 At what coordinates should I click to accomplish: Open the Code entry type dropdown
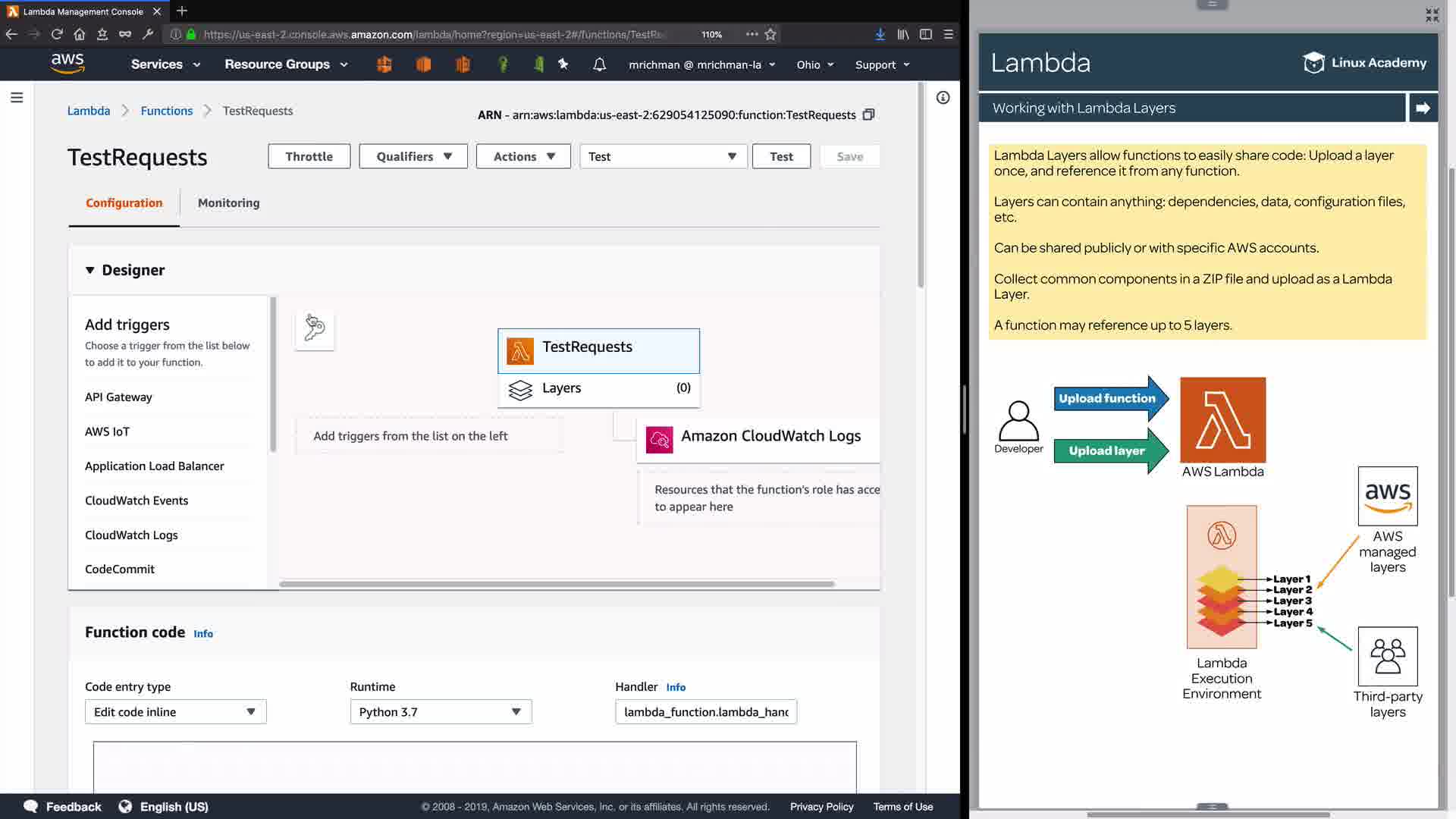pyautogui.click(x=175, y=711)
